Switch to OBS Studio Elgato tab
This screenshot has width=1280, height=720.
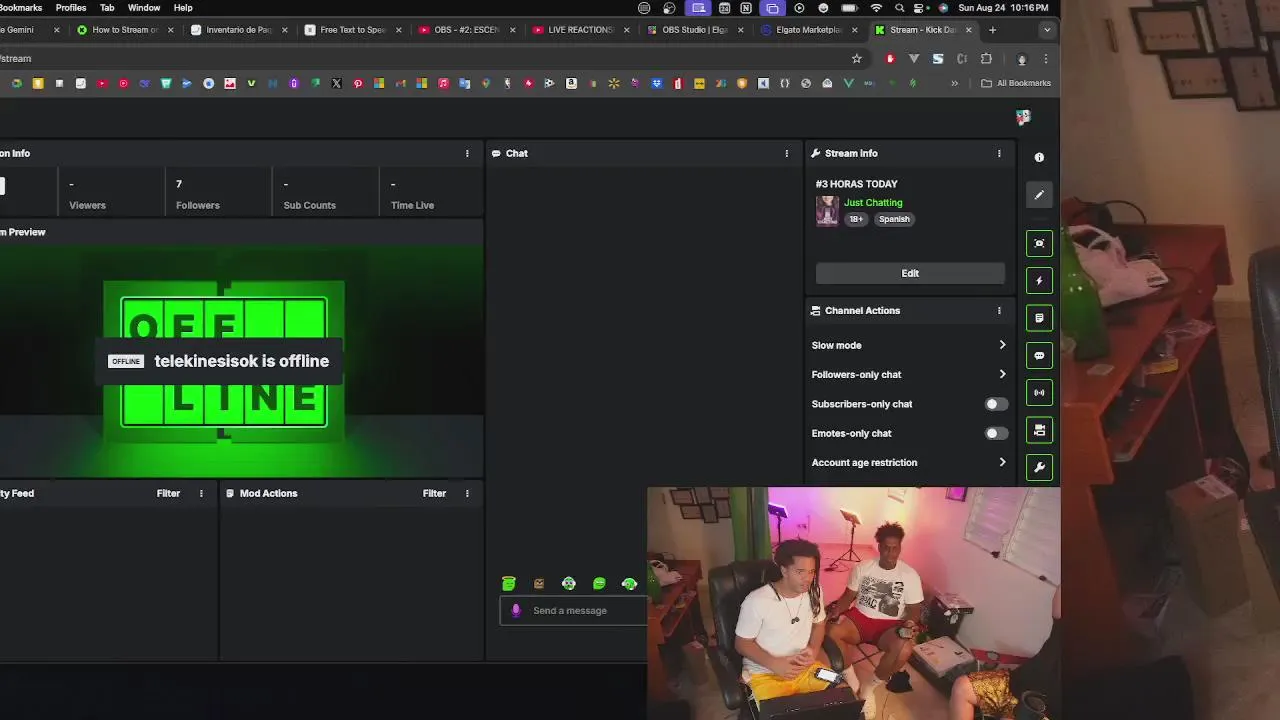pyautogui.click(x=695, y=30)
